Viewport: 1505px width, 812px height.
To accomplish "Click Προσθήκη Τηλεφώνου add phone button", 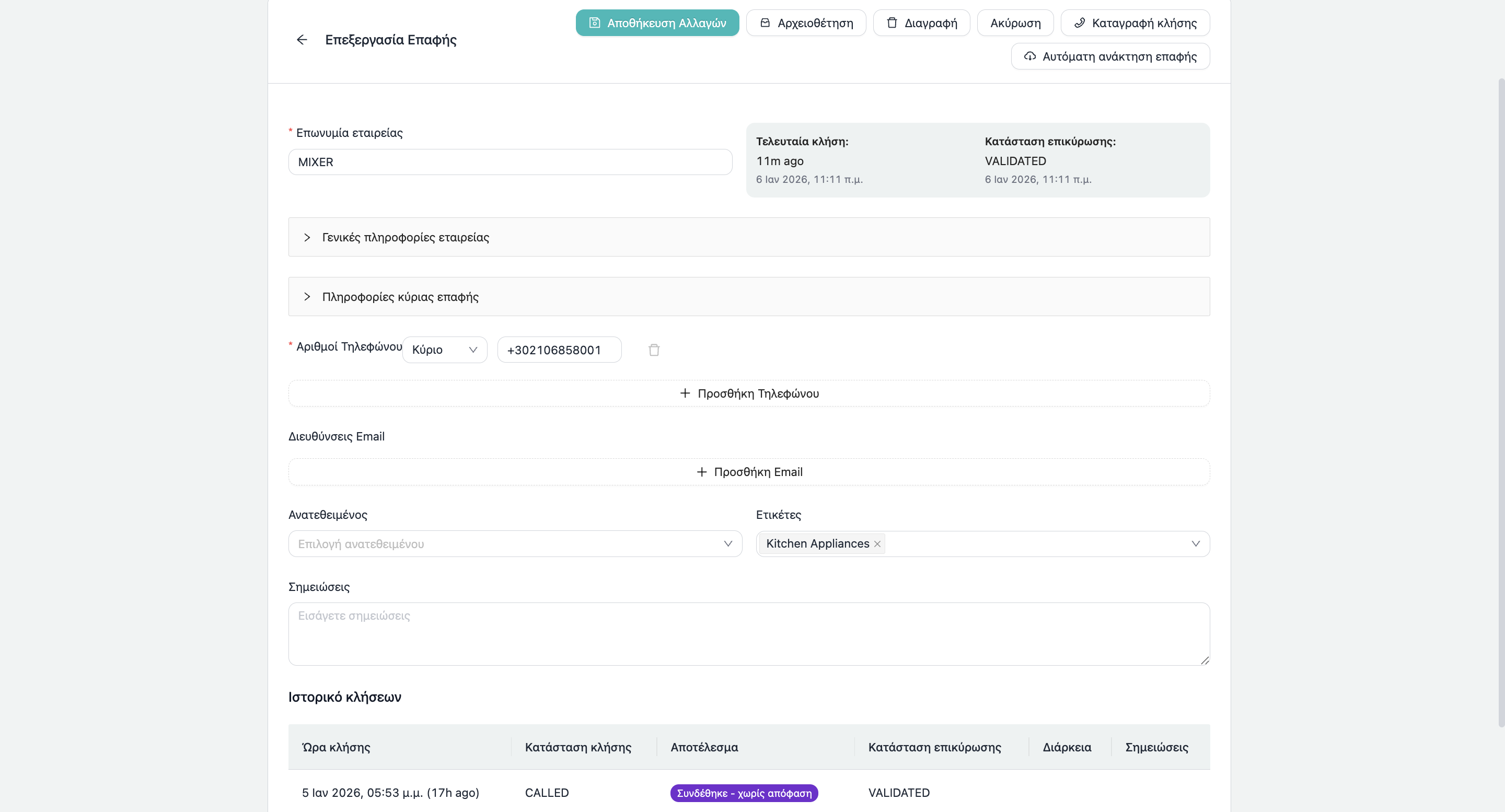I will (748, 394).
